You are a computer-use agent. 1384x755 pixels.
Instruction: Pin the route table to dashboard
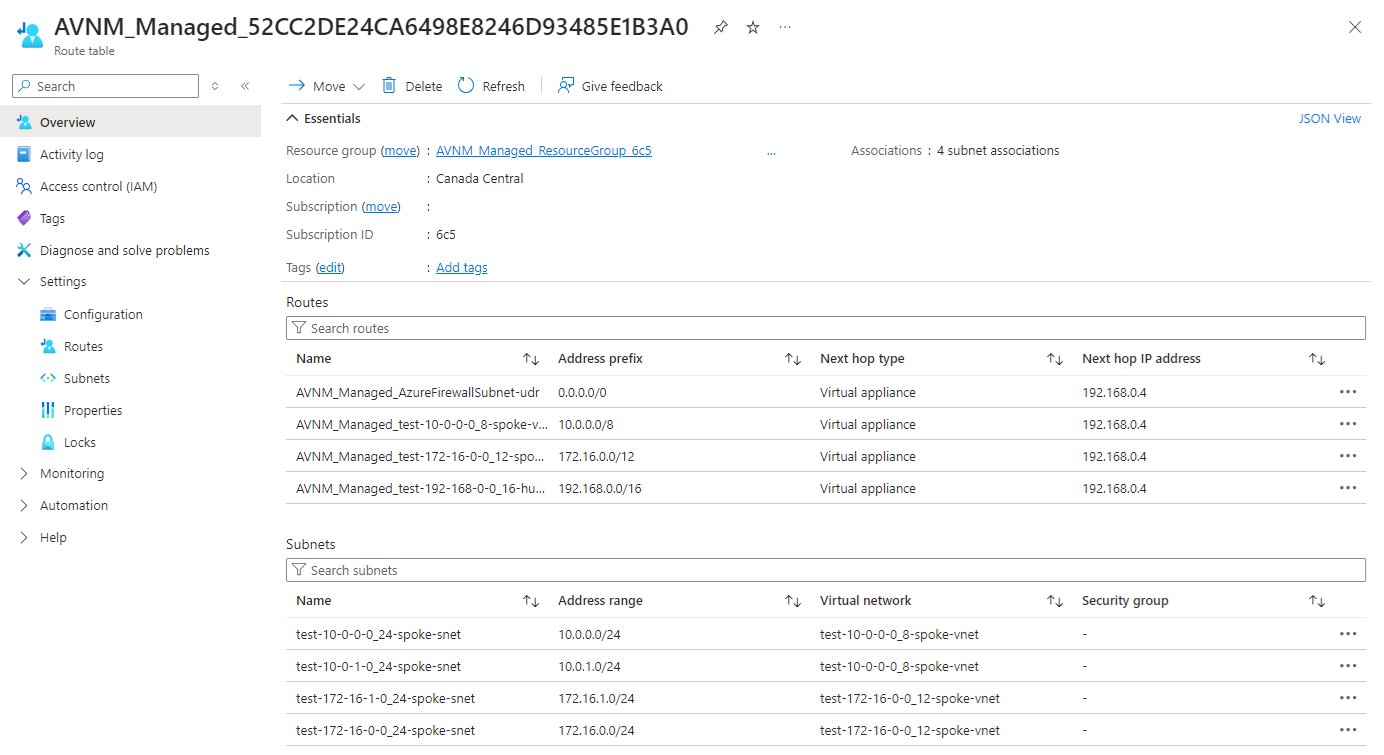[x=720, y=27]
